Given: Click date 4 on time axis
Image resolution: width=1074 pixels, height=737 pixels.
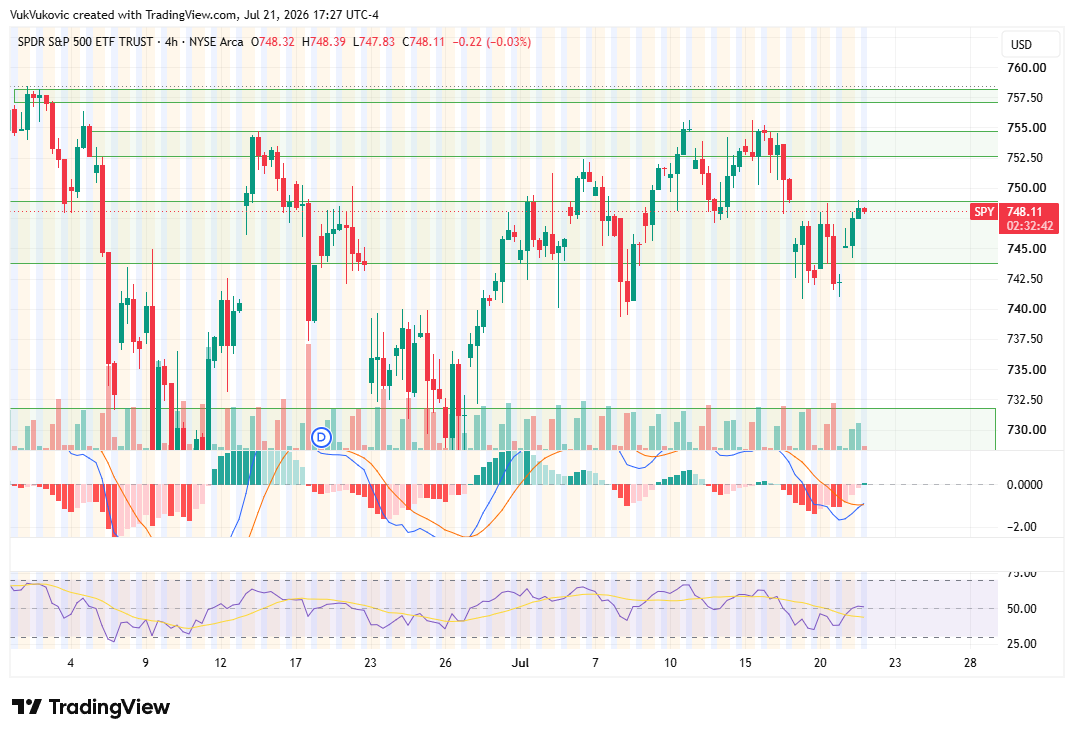Looking at the screenshot, I should point(71,662).
